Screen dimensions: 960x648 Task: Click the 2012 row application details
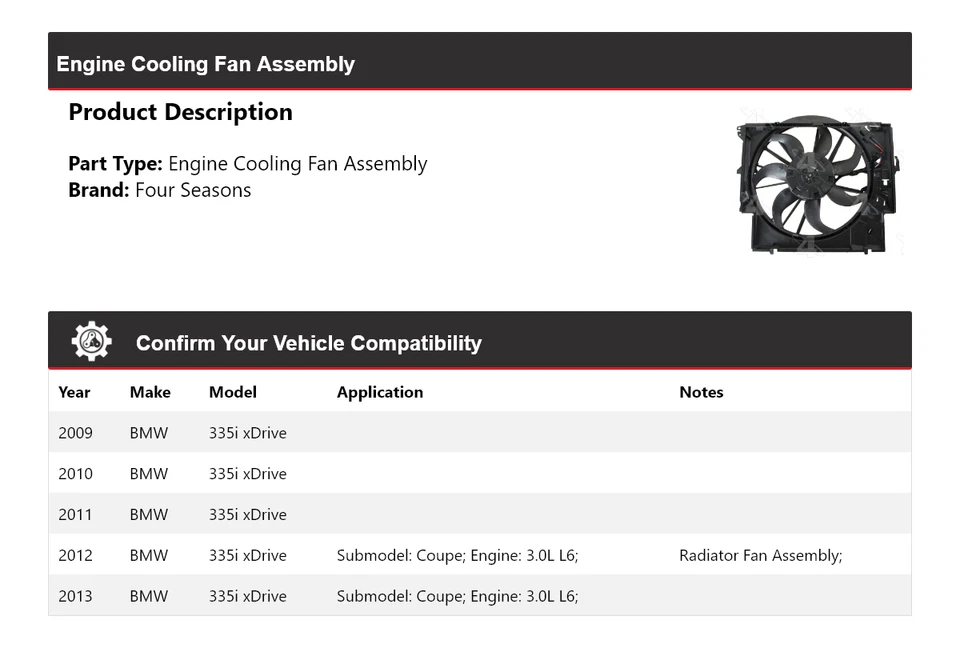(x=457, y=556)
